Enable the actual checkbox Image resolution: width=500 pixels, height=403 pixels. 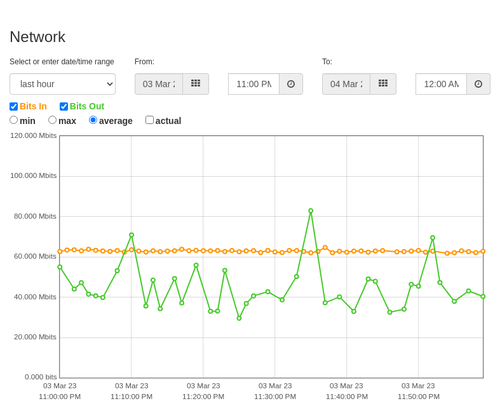point(150,120)
